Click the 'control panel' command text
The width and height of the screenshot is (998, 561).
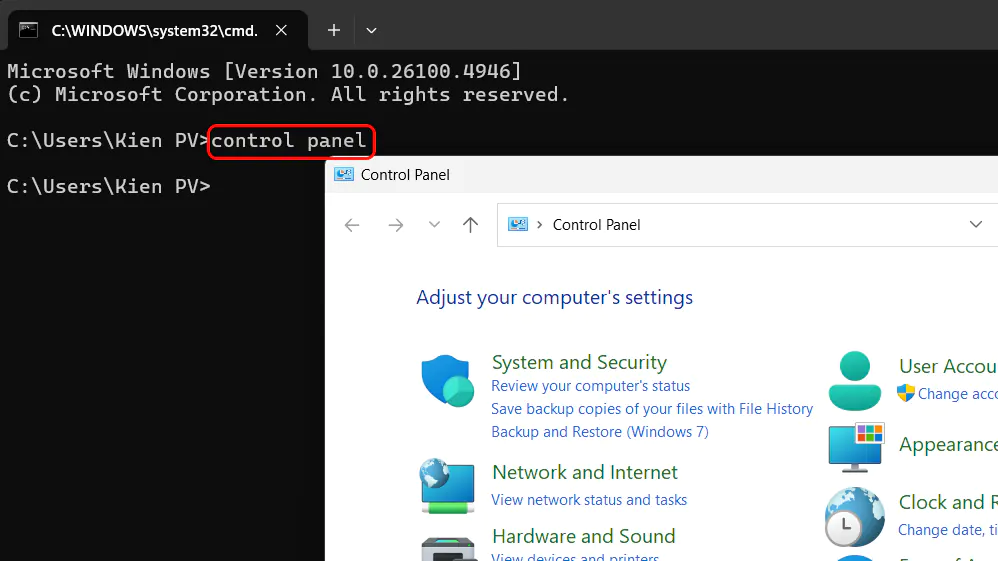pyautogui.click(x=289, y=141)
